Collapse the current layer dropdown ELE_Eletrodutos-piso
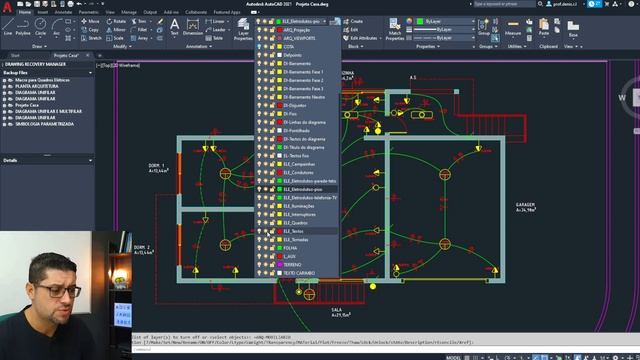 pyautogui.click(x=324, y=21)
